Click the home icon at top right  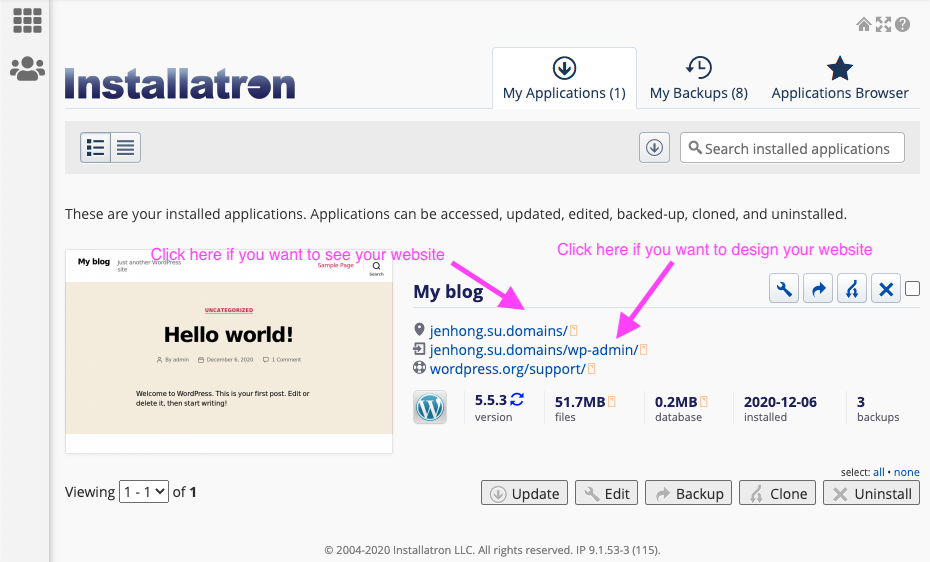864,24
